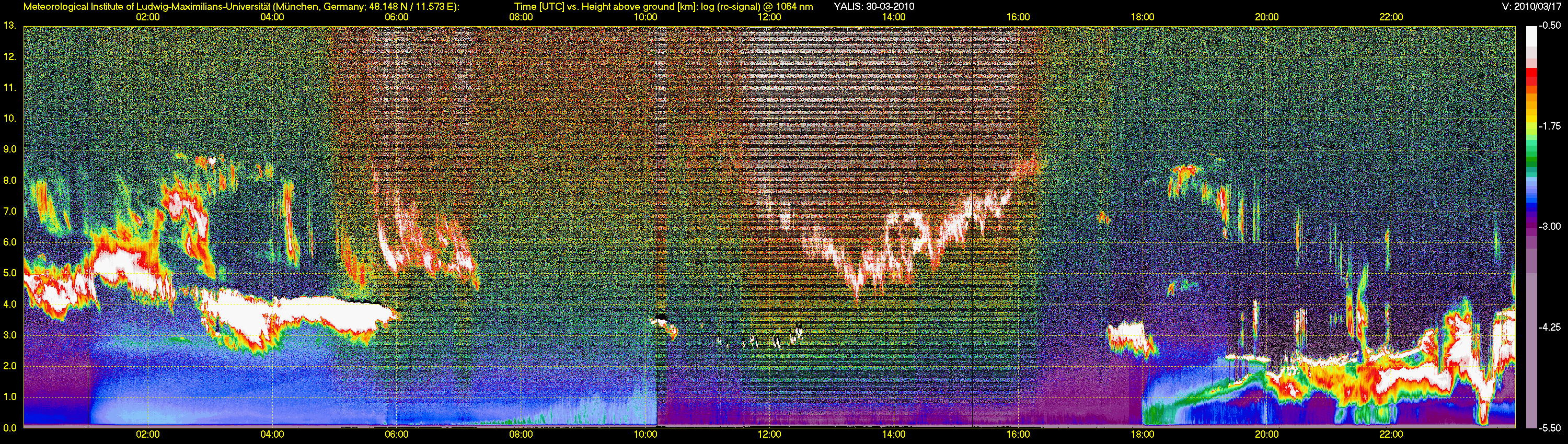
Task: Click the 10:00 label on the upper time axis
Action: (x=645, y=17)
